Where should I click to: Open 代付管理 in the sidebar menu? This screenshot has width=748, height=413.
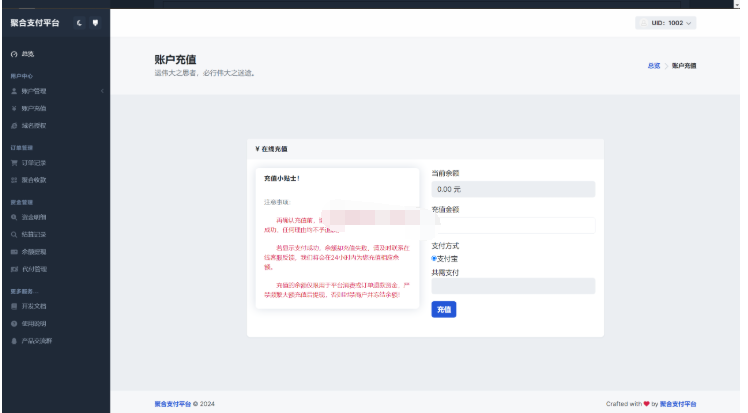(33, 270)
